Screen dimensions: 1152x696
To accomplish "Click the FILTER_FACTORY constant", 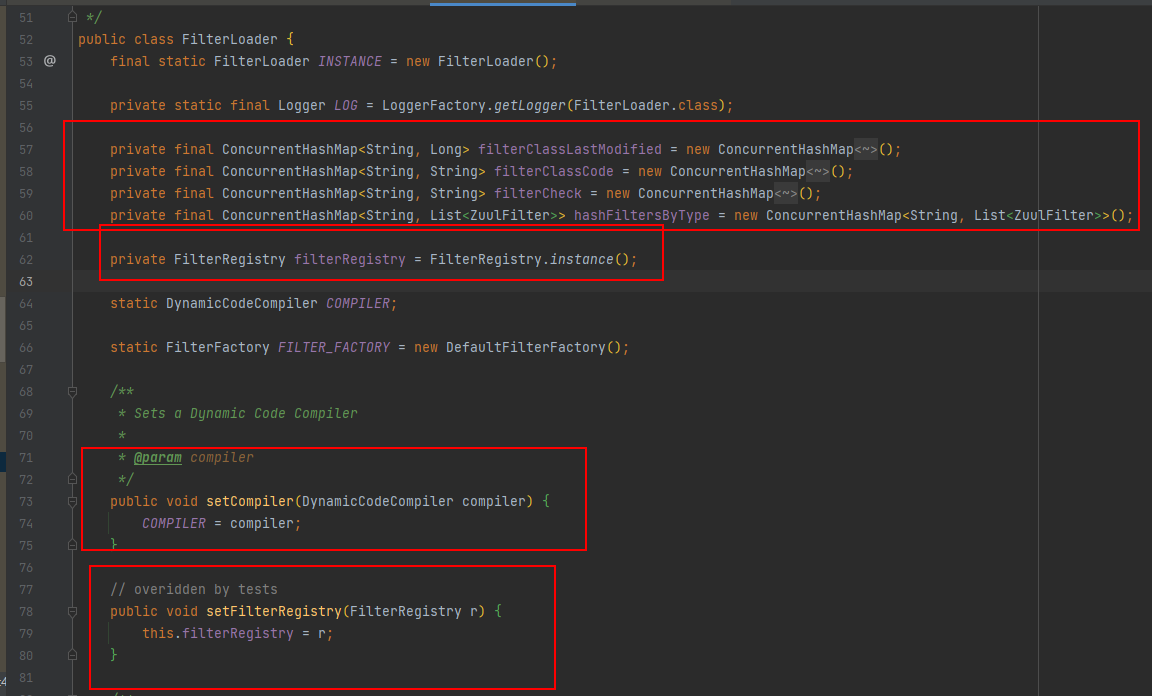I will point(334,348).
